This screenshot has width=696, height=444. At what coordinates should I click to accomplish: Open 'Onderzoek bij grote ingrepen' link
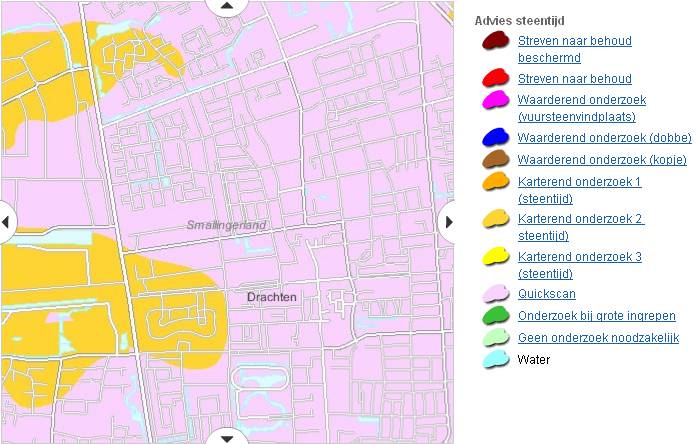[x=597, y=316]
